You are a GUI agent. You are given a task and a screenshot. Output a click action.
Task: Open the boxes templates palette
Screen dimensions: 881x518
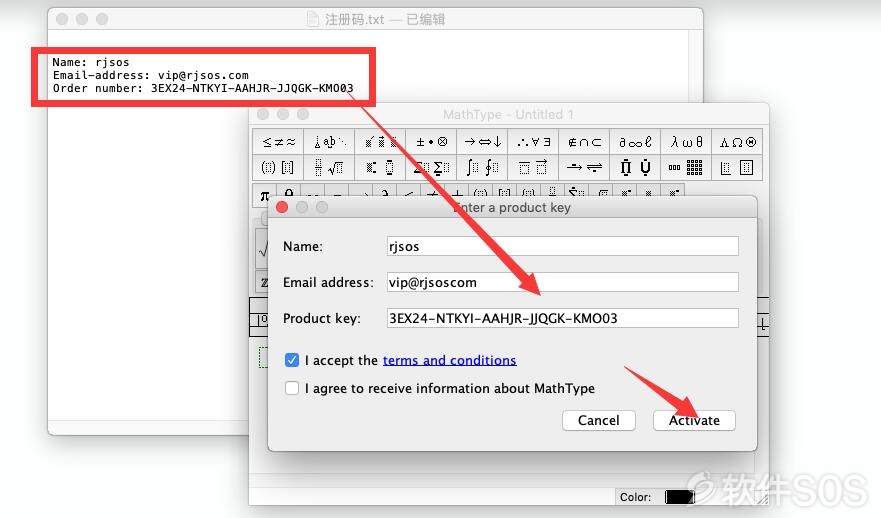pyautogui.click(x=737, y=167)
